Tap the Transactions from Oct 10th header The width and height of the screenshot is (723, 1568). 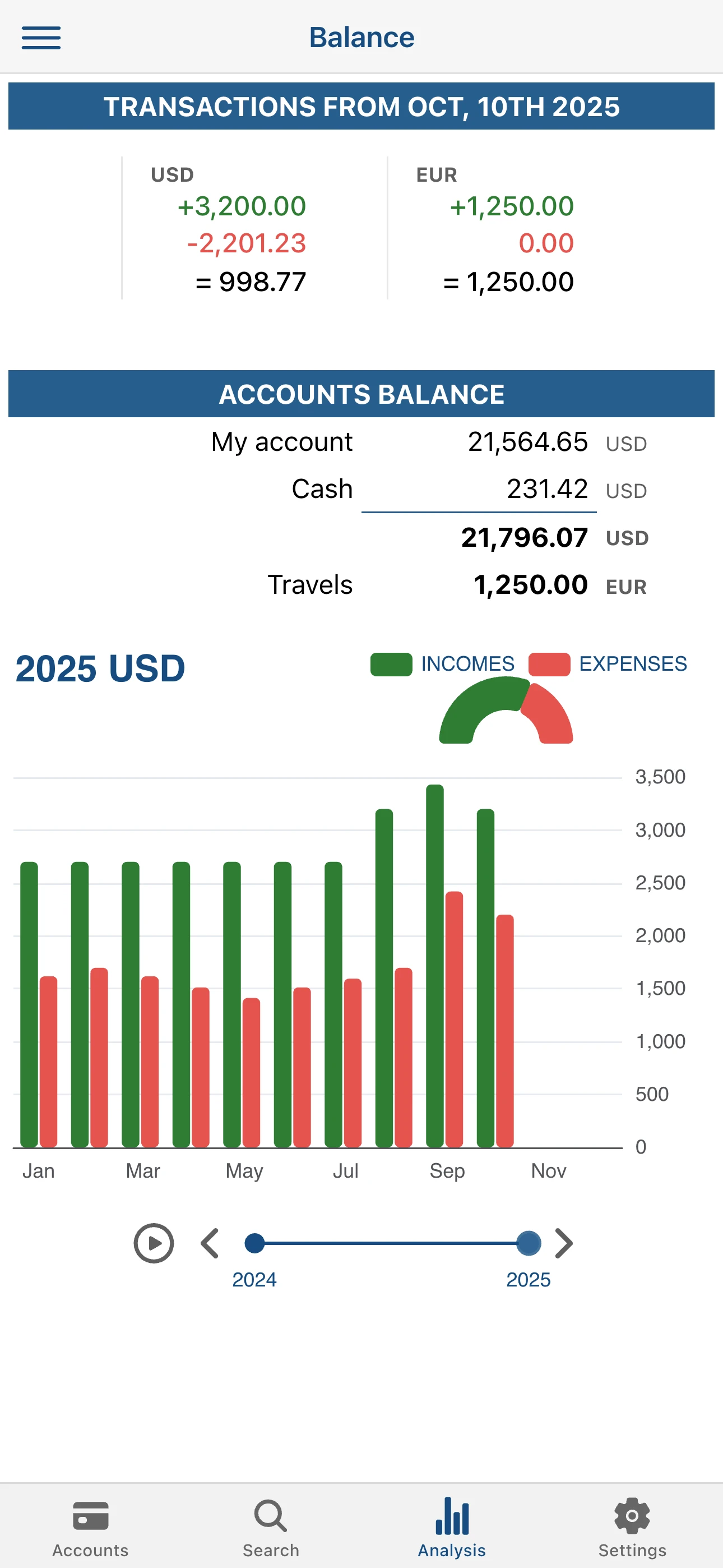pos(361,107)
